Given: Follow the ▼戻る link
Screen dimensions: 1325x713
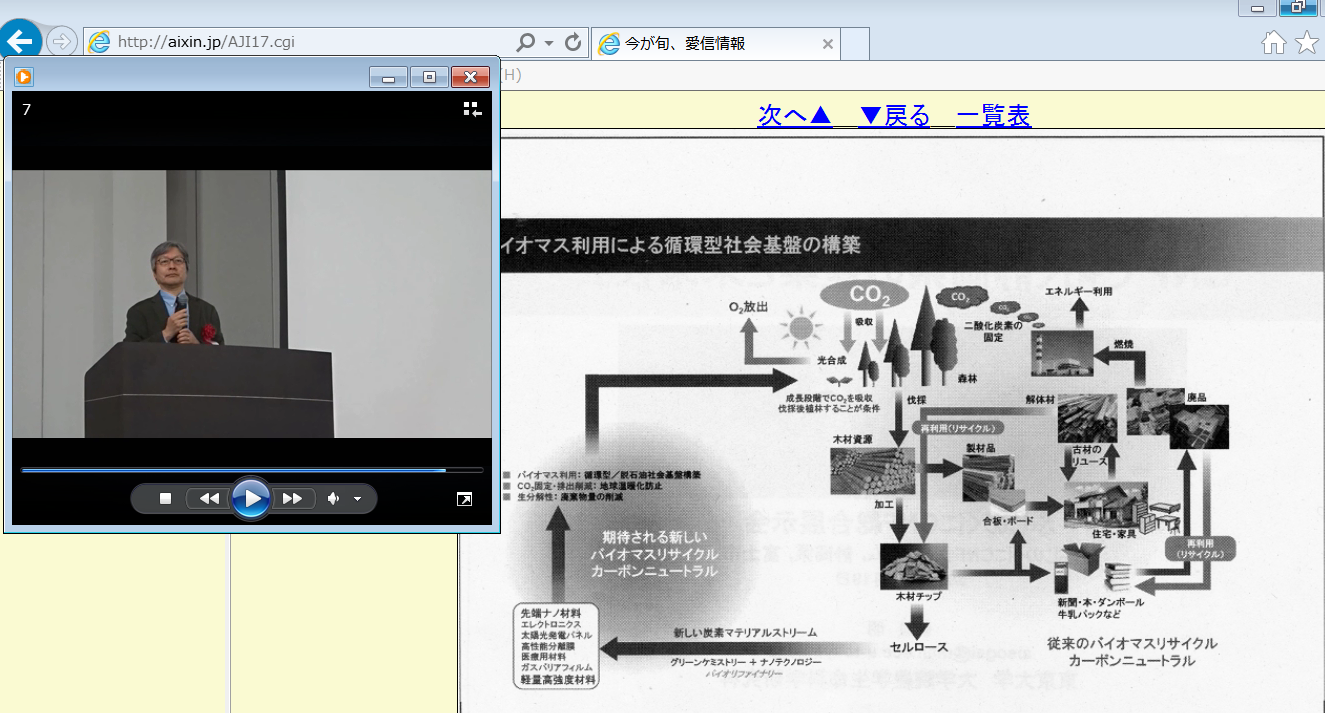Looking at the screenshot, I should (894, 116).
